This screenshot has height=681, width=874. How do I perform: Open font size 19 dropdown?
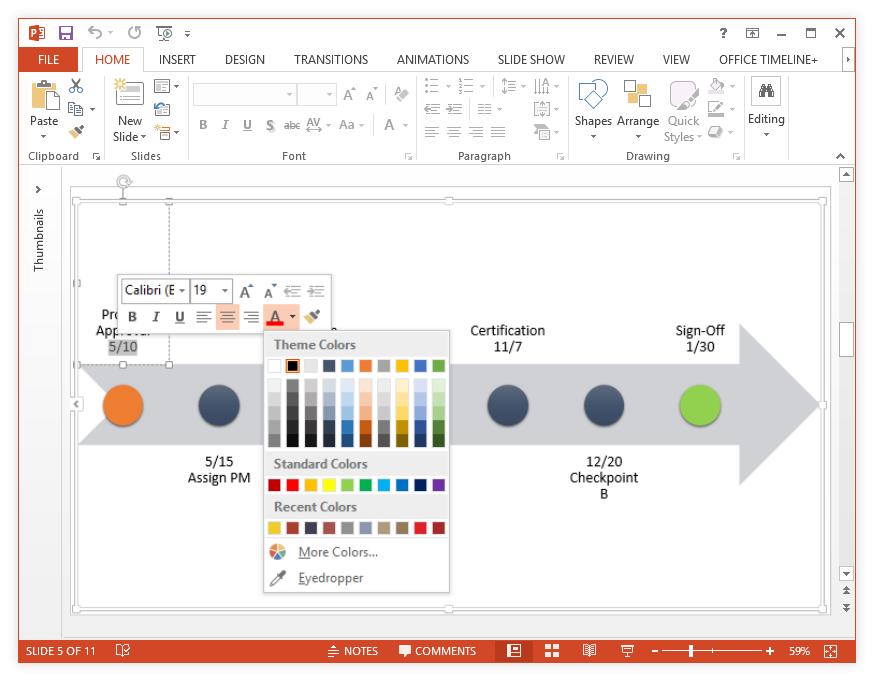click(x=224, y=290)
